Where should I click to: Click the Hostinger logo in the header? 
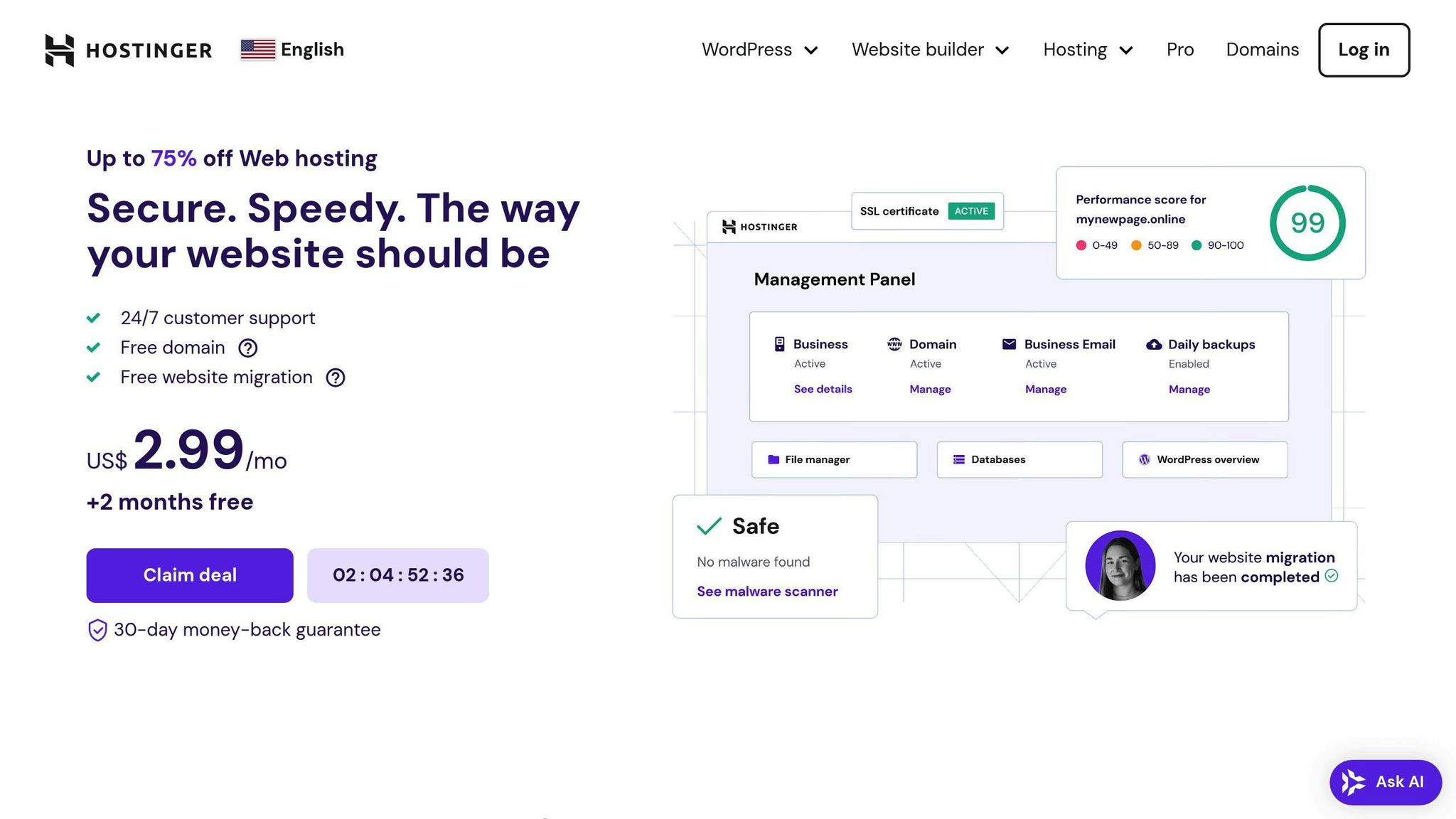click(129, 50)
